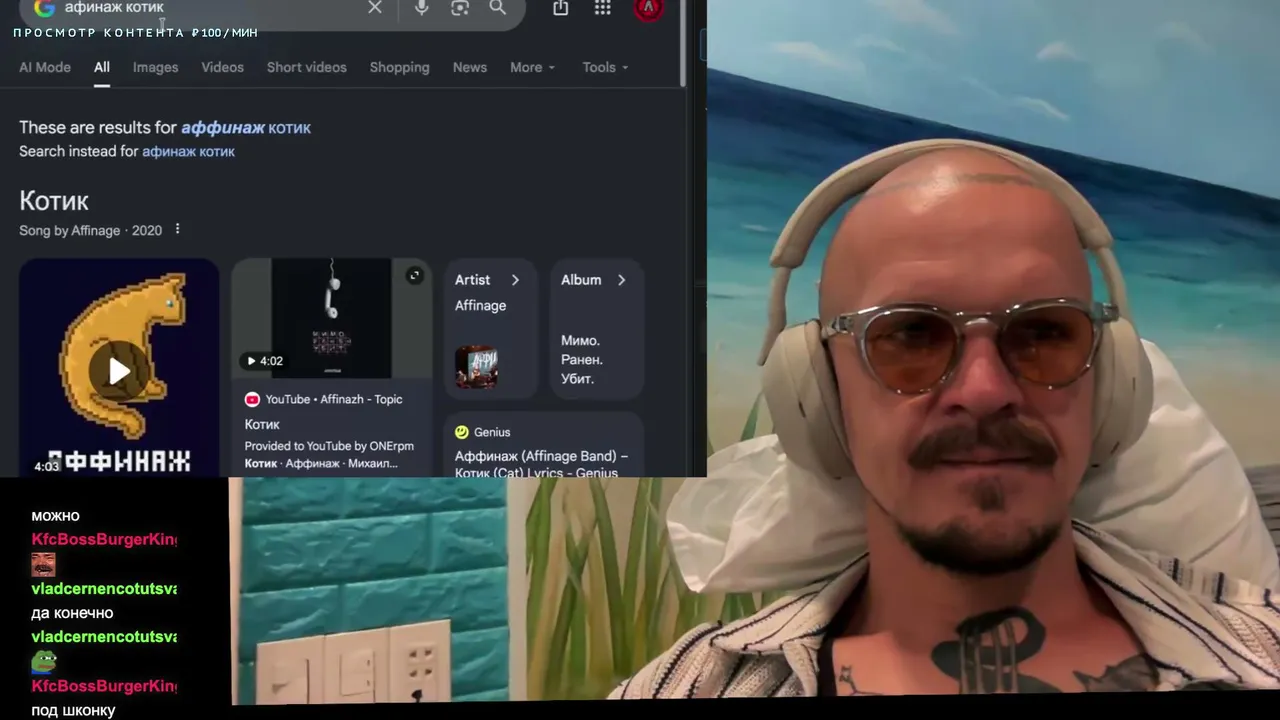Open the three-dot menu next to the song info
This screenshot has width=1280, height=720.
point(177,229)
